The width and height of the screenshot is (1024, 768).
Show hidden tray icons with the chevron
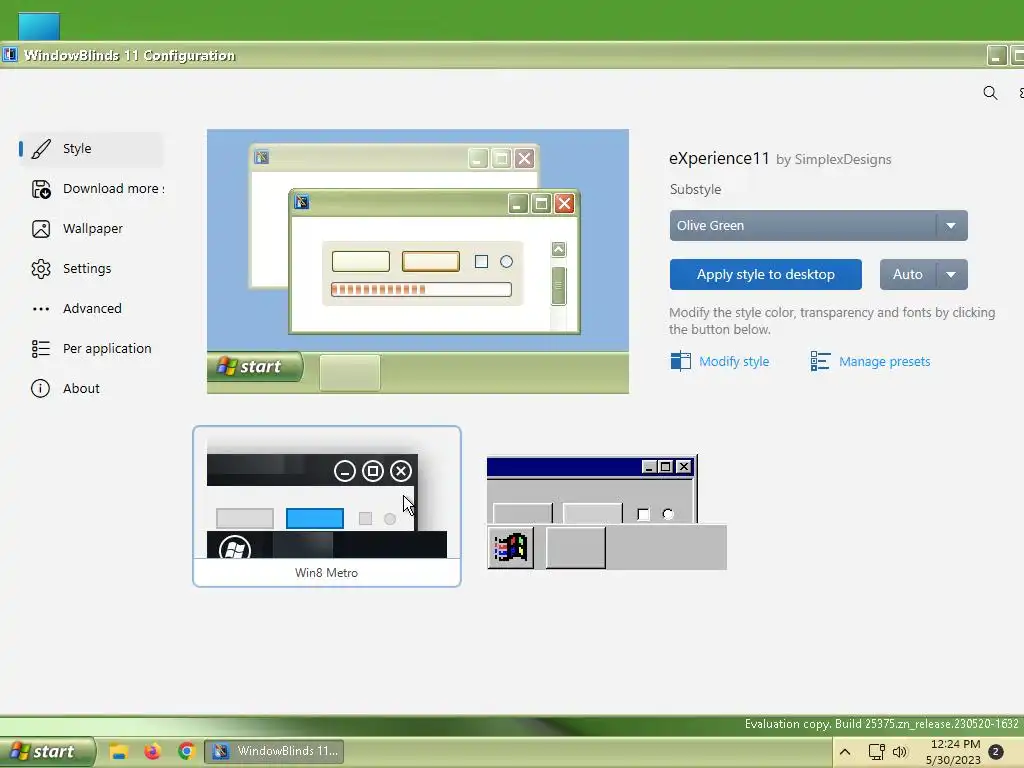click(844, 752)
